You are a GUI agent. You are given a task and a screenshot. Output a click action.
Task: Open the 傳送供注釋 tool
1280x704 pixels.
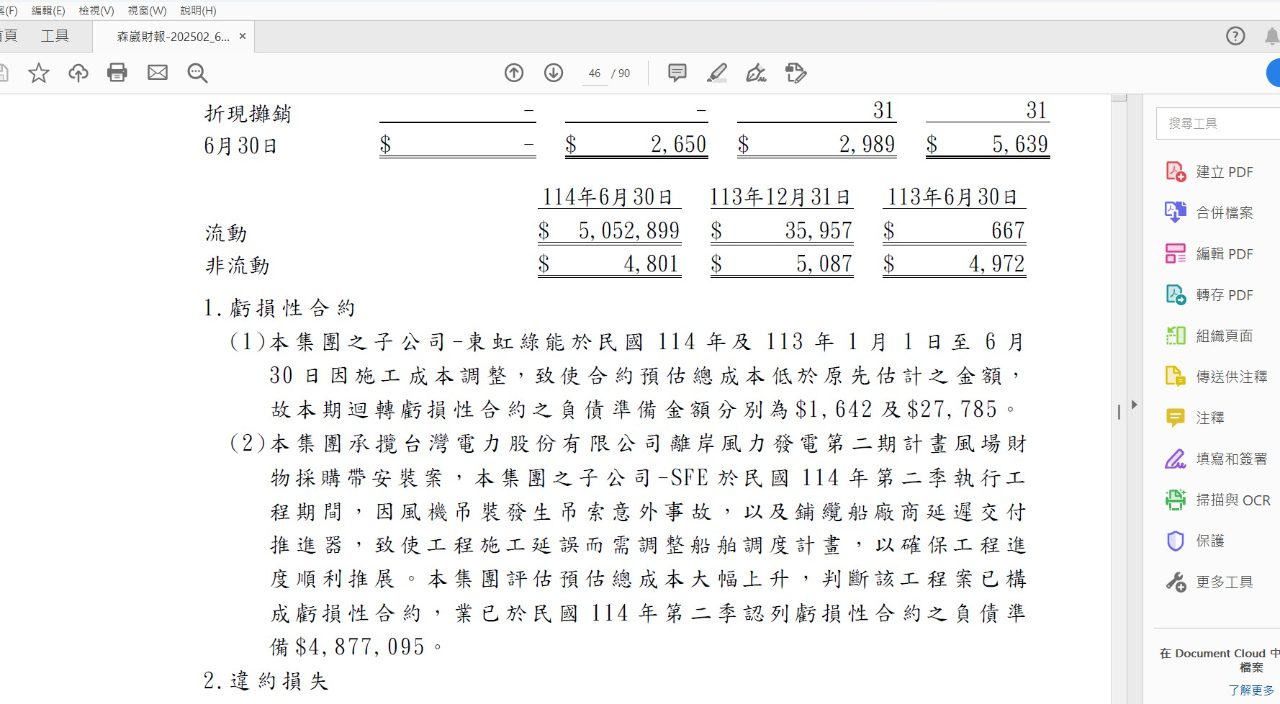(1217, 377)
